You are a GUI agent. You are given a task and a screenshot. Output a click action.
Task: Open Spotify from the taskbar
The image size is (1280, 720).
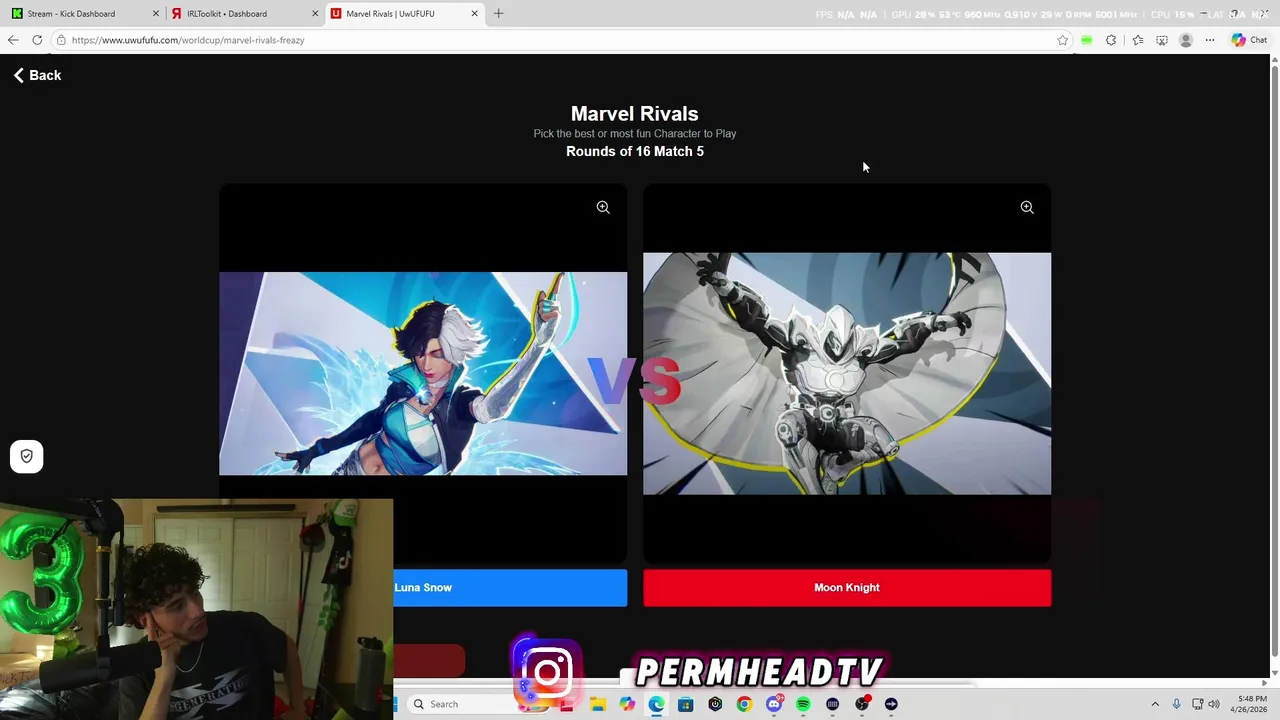pyautogui.click(x=803, y=704)
